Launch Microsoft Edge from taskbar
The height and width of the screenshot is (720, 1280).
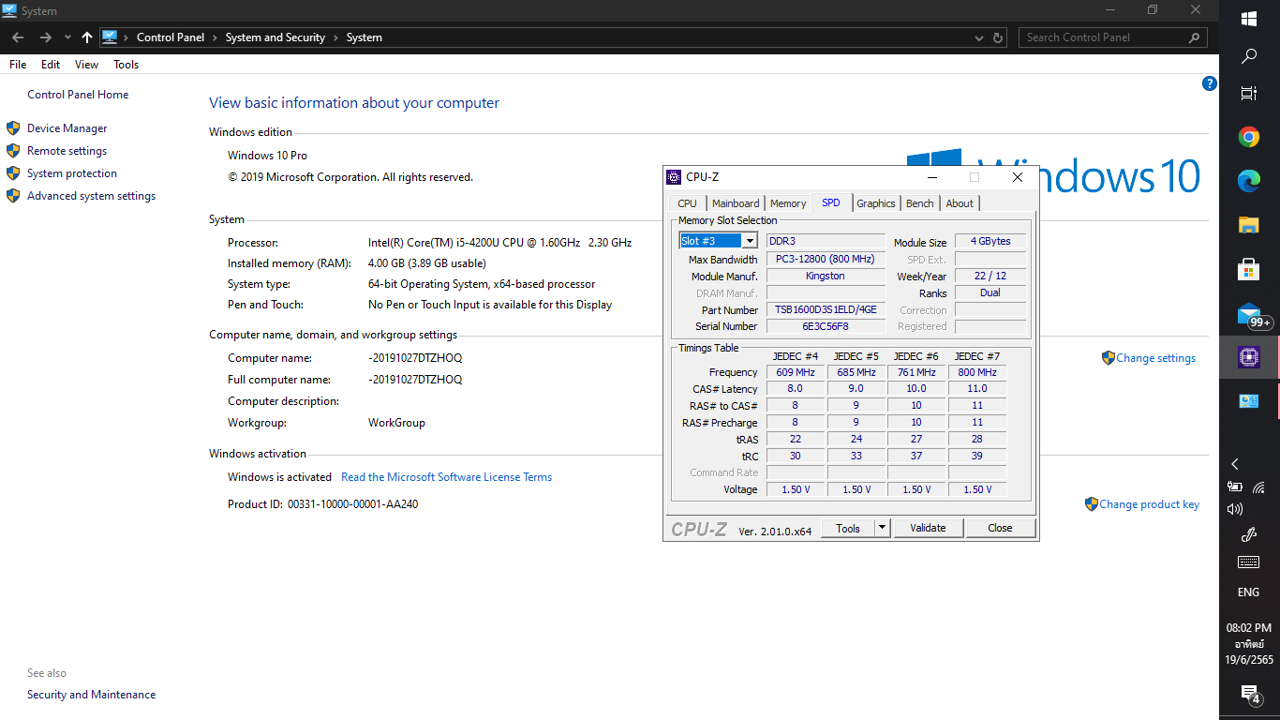click(x=1249, y=181)
